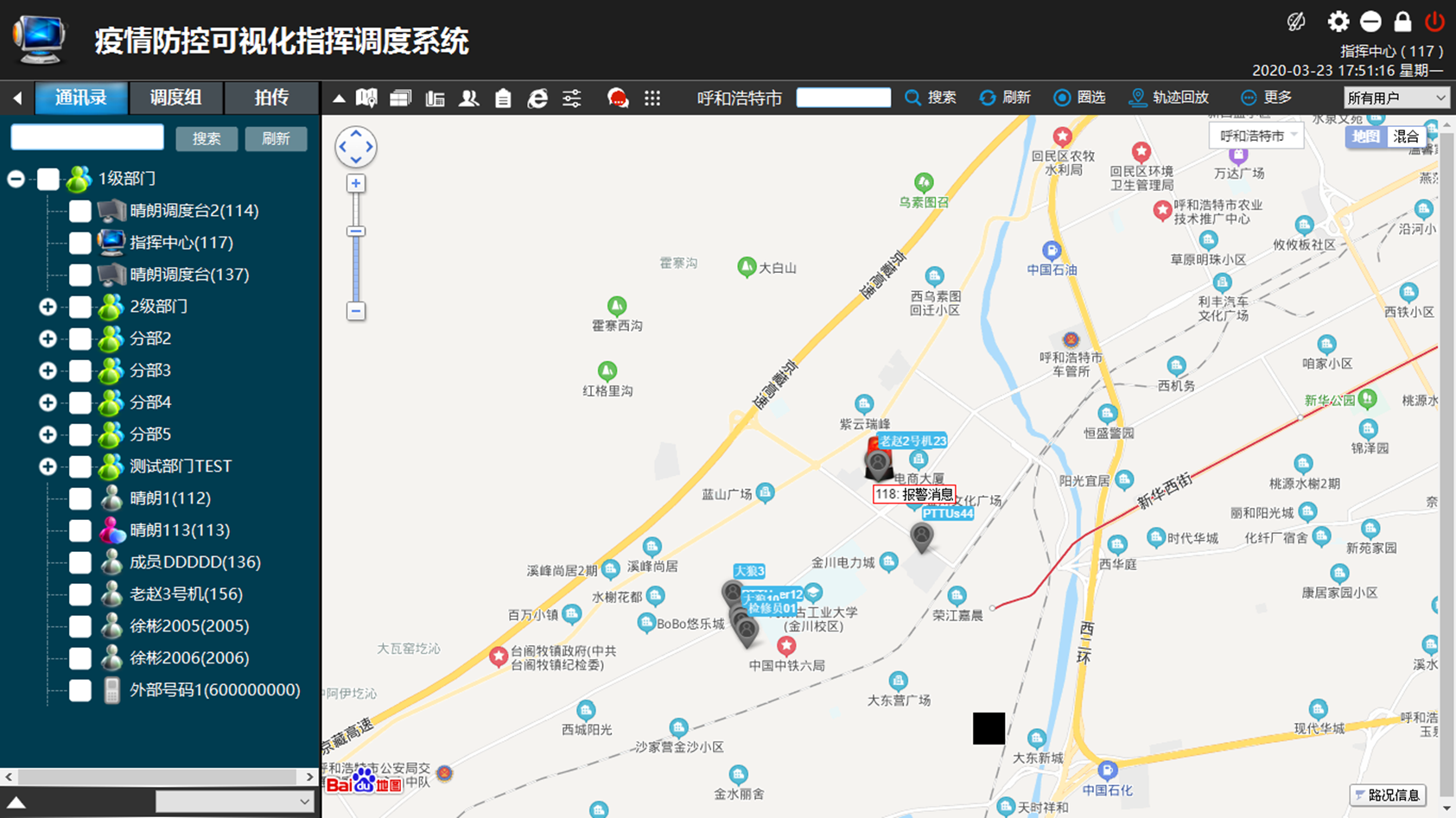This screenshot has height=818, width=1456.
Task: Click the map toolbar search input field
Action: (843, 98)
